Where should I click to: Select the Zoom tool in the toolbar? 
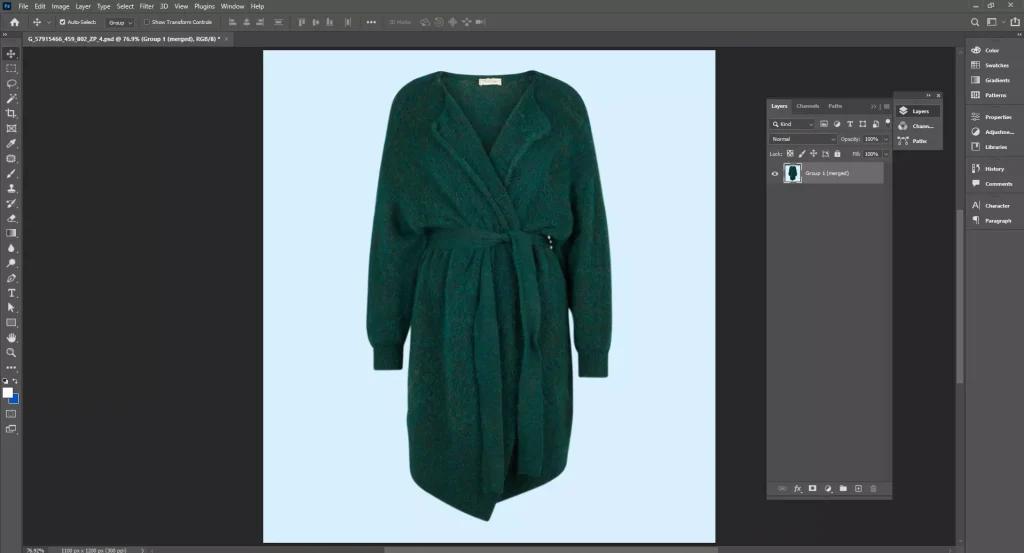tap(11, 353)
